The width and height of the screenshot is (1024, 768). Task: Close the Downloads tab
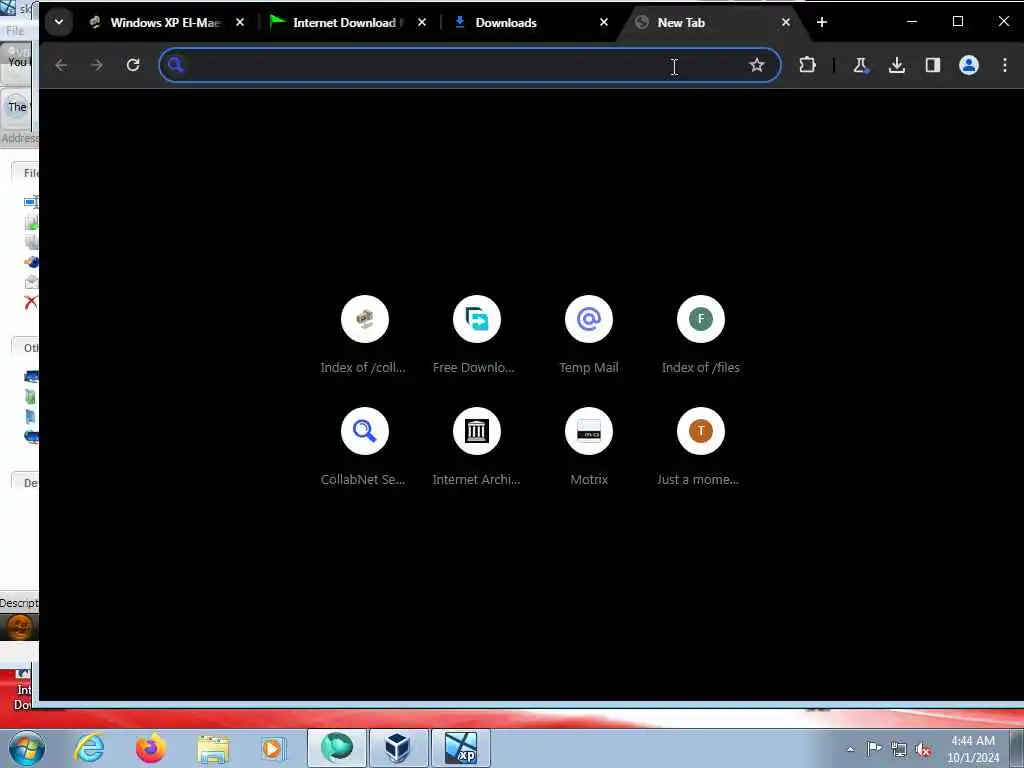604,22
